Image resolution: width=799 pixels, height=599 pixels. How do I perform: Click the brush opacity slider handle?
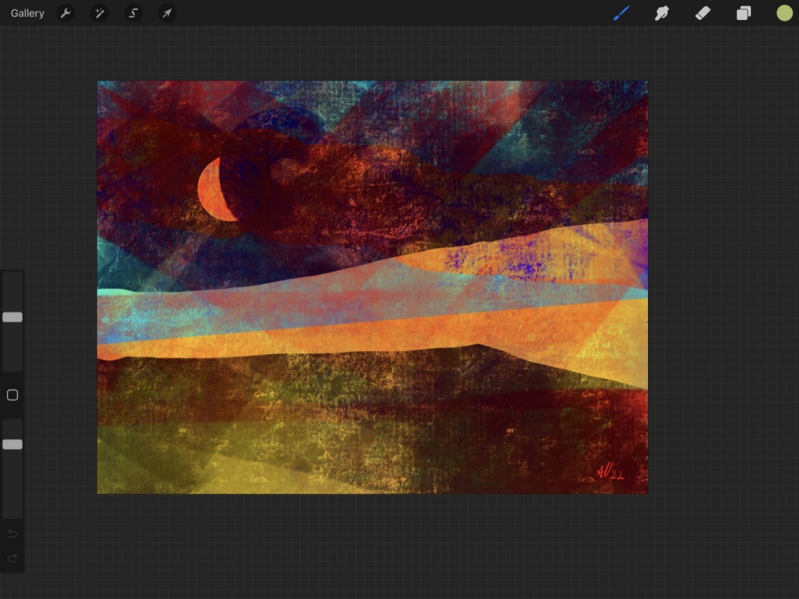point(13,444)
